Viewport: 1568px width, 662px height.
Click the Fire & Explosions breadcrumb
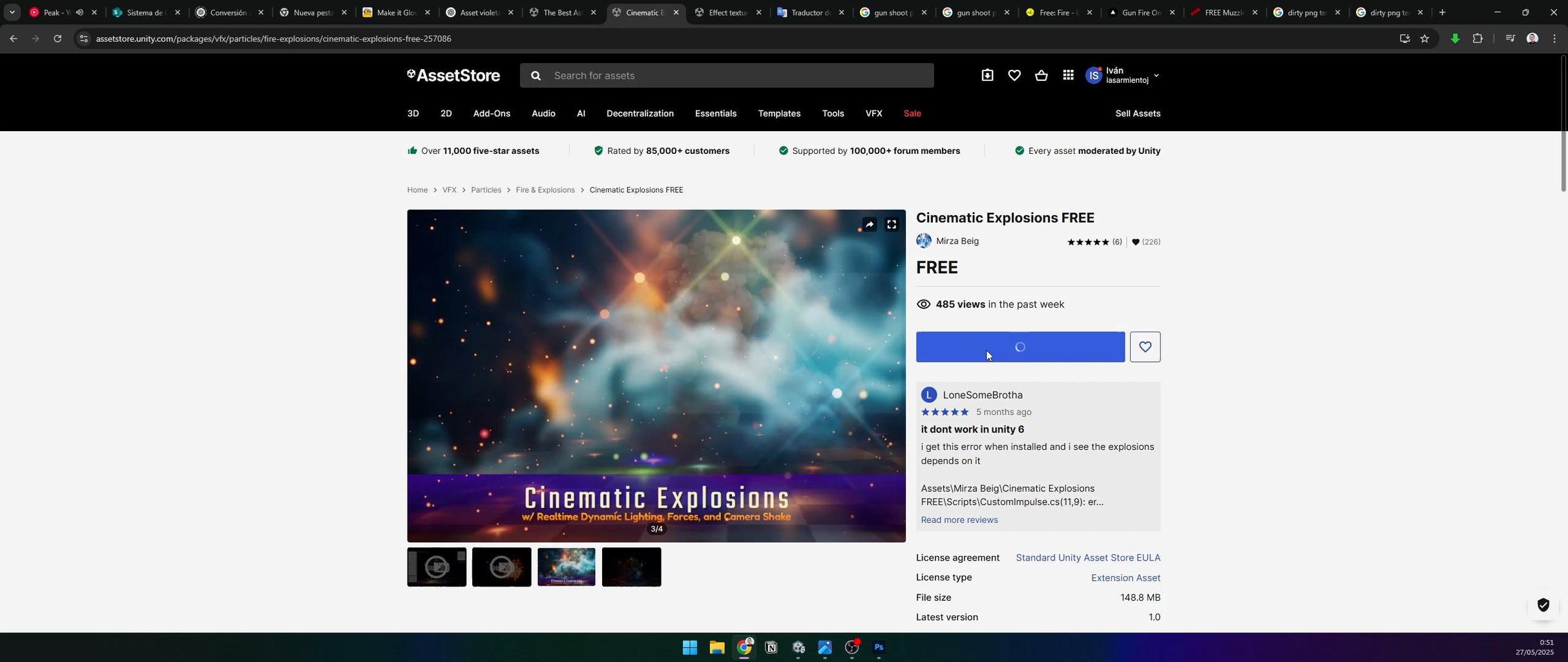click(x=545, y=190)
